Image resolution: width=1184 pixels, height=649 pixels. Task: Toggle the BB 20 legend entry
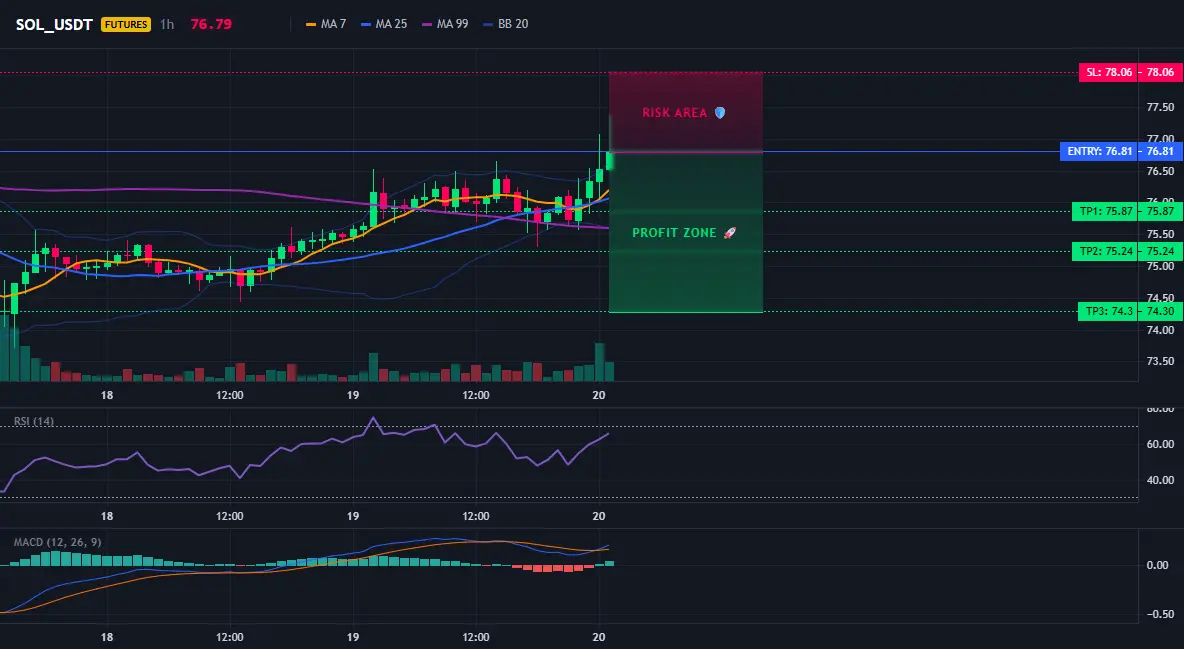(505, 24)
